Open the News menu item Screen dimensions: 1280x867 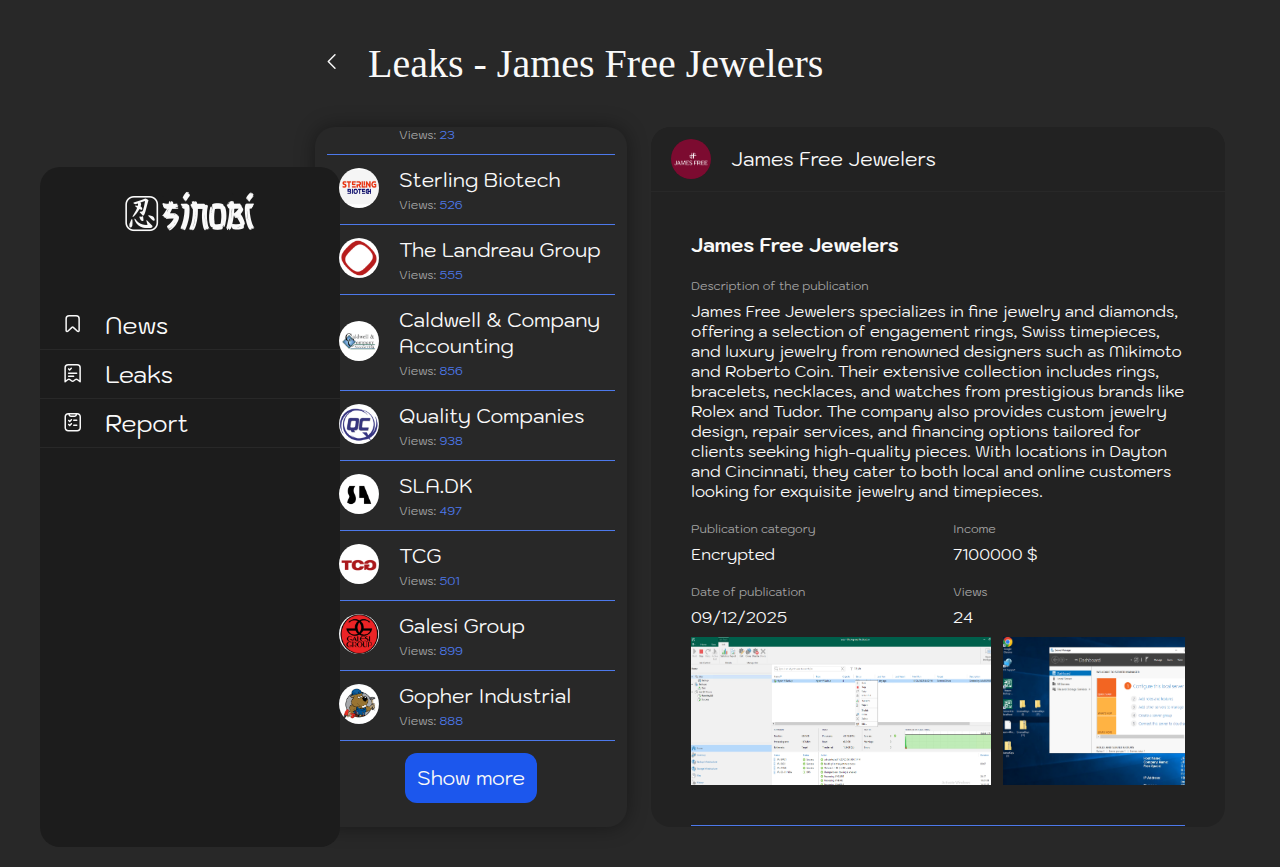(137, 326)
